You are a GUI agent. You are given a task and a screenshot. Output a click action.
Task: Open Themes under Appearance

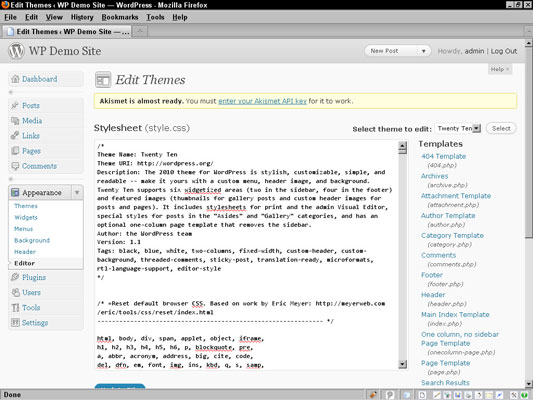pos(26,206)
